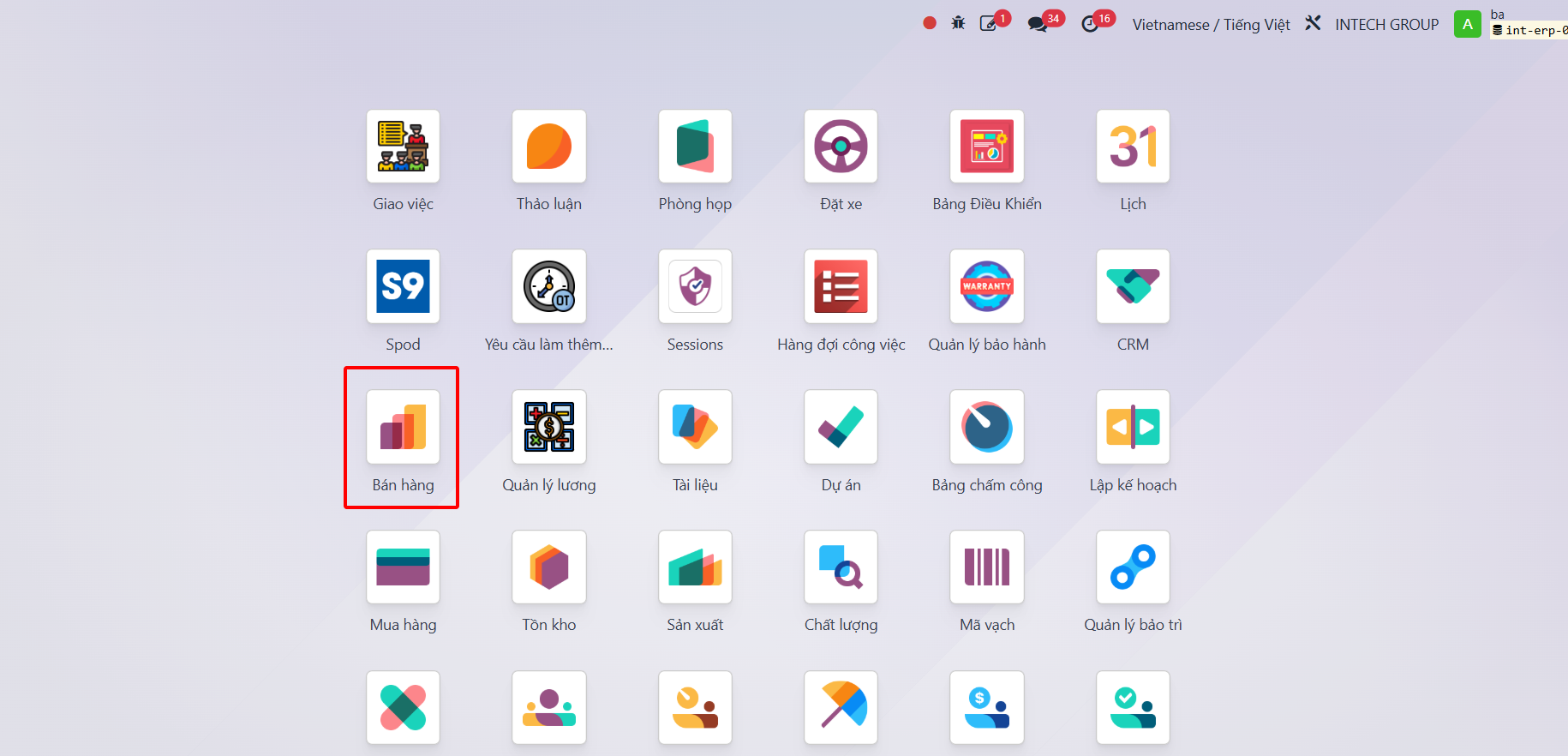This screenshot has width=1568, height=756.
Task: Open the debug bug icon menu
Action: coord(958,23)
